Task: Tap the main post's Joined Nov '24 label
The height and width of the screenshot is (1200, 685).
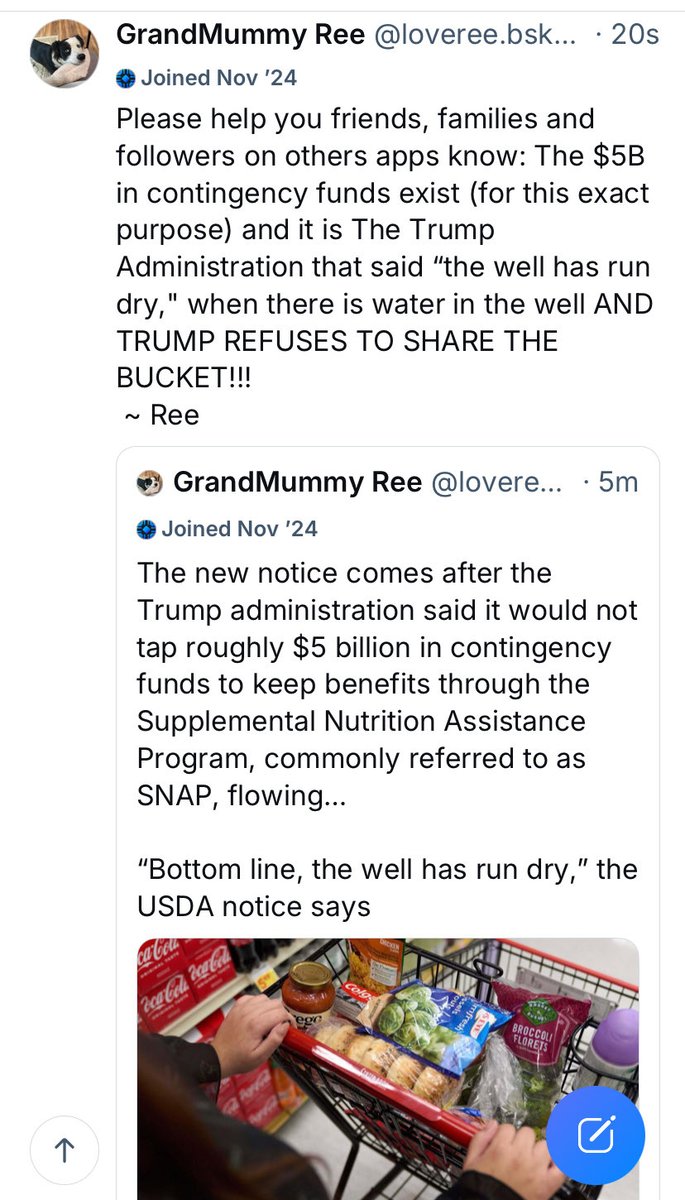Action: pos(219,77)
